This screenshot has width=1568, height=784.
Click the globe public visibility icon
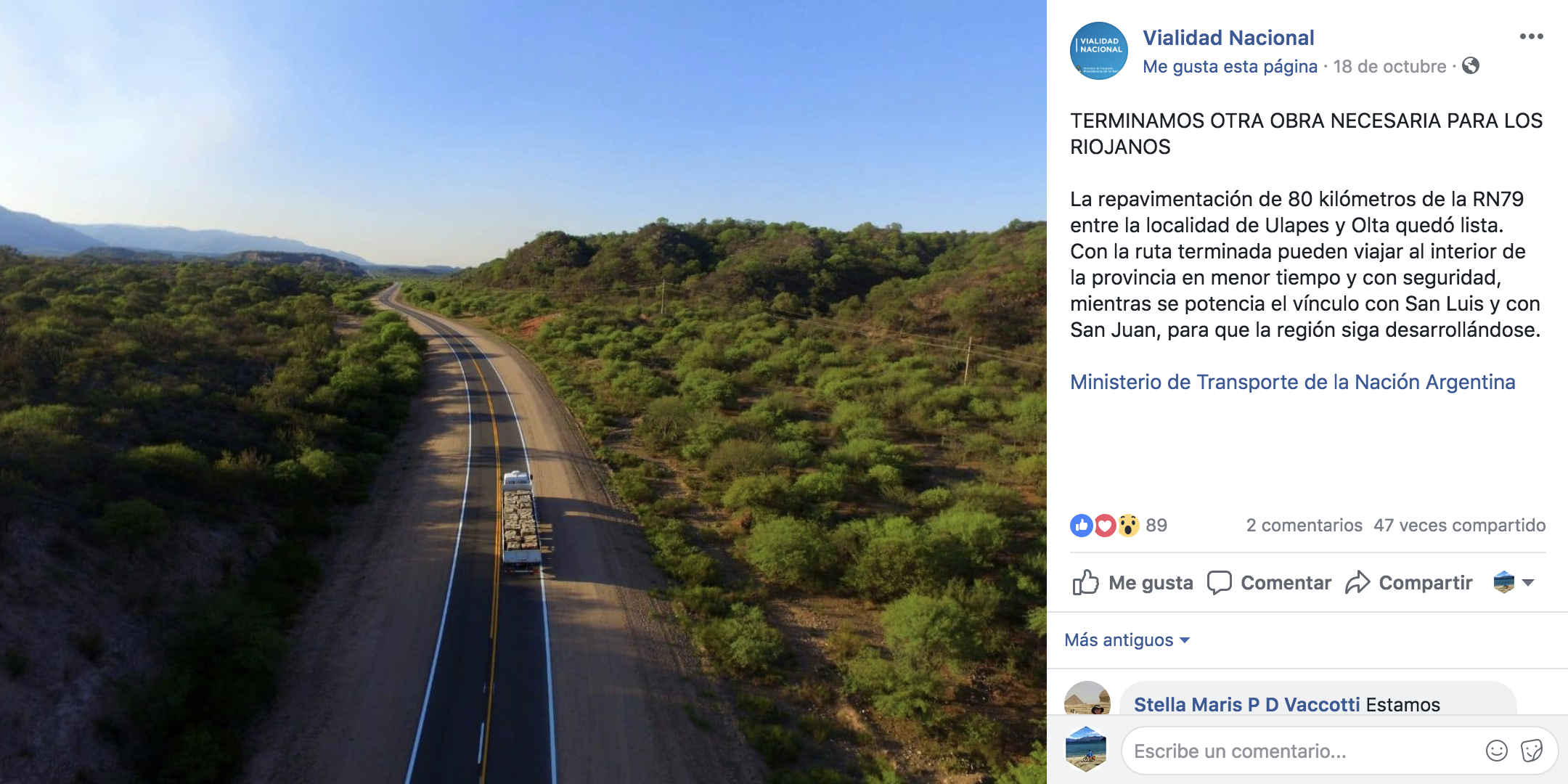click(1471, 66)
